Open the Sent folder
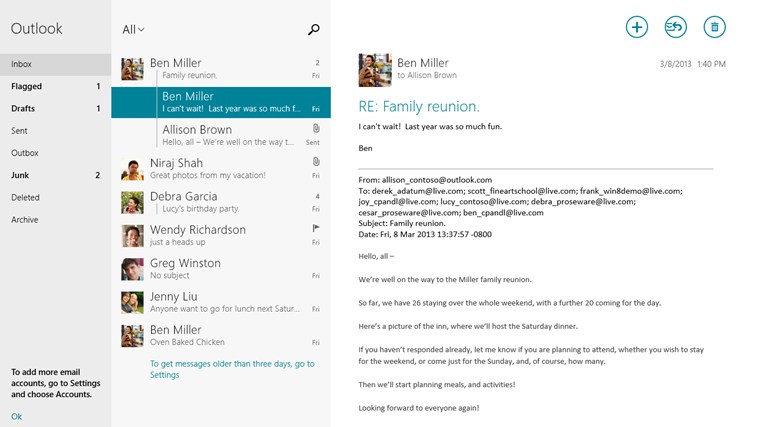Image resolution: width=759 pixels, height=427 pixels. point(56,131)
